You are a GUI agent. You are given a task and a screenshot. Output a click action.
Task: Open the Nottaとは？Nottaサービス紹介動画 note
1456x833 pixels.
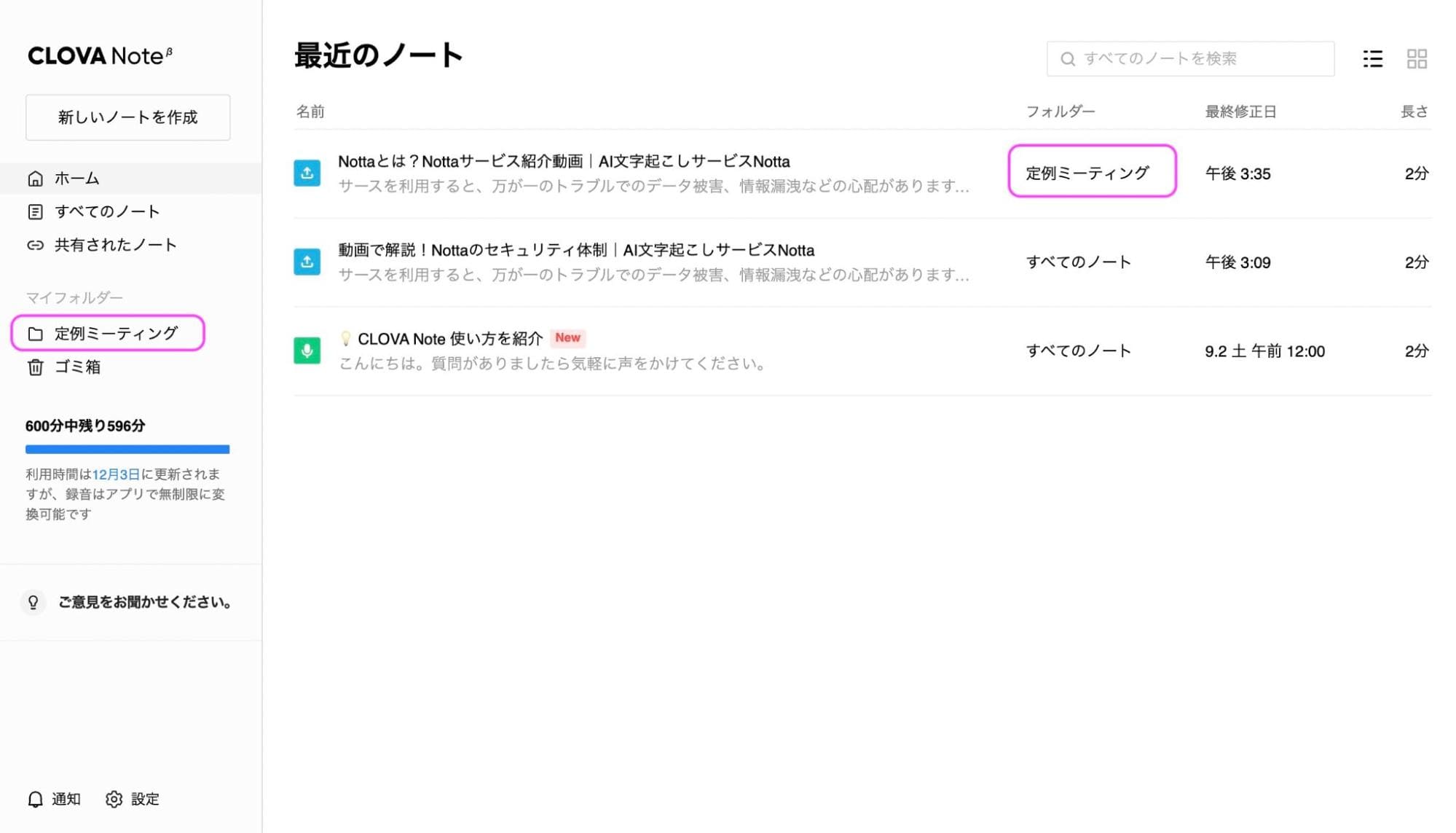564,162
